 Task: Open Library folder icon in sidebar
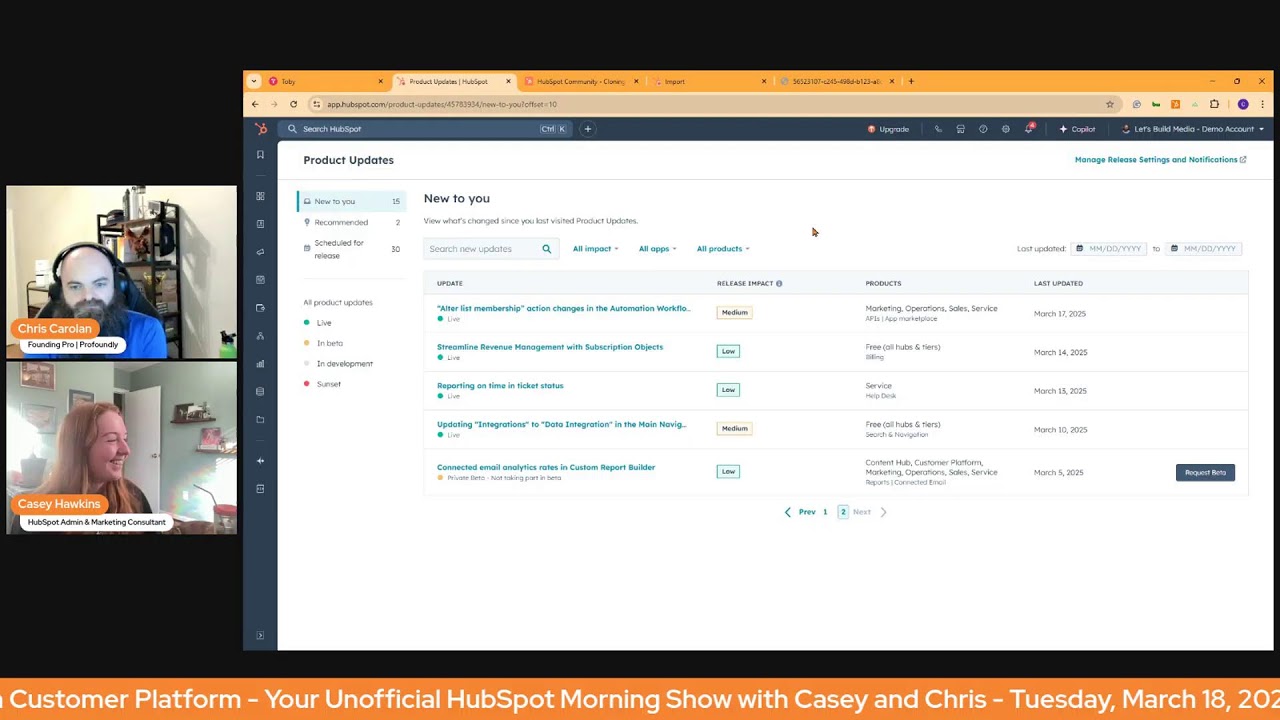point(260,420)
